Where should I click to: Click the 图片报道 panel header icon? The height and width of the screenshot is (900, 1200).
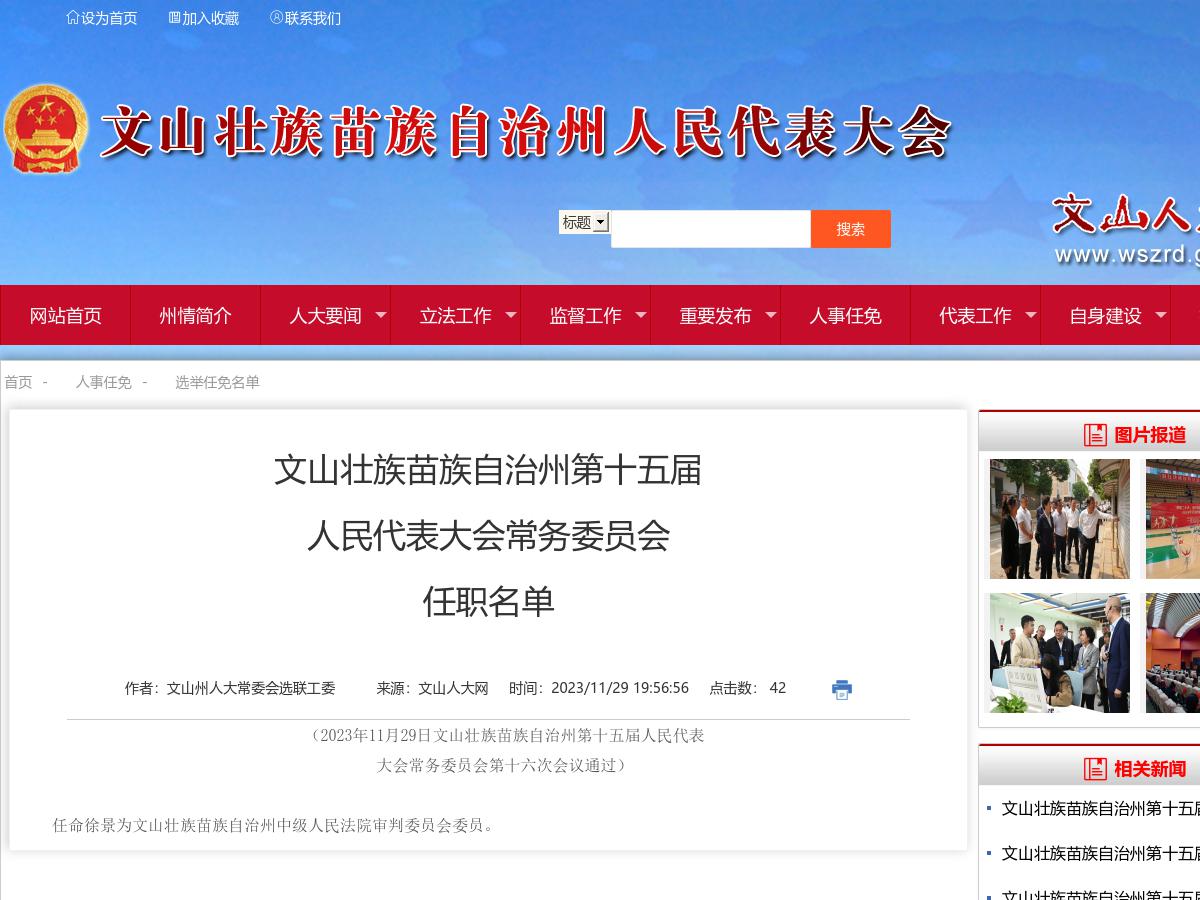[x=1094, y=435]
